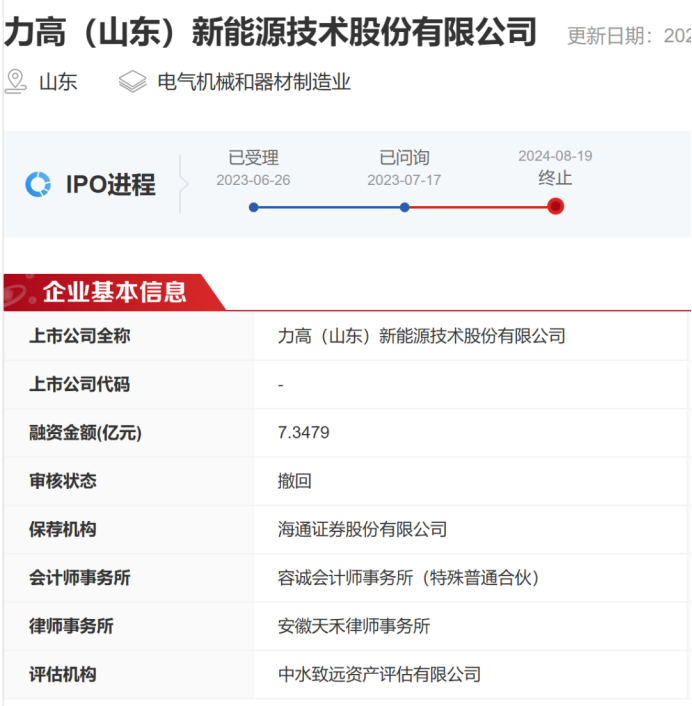Click the 终止 stage label
Image resolution: width=692 pixels, height=706 pixels.
(555, 178)
